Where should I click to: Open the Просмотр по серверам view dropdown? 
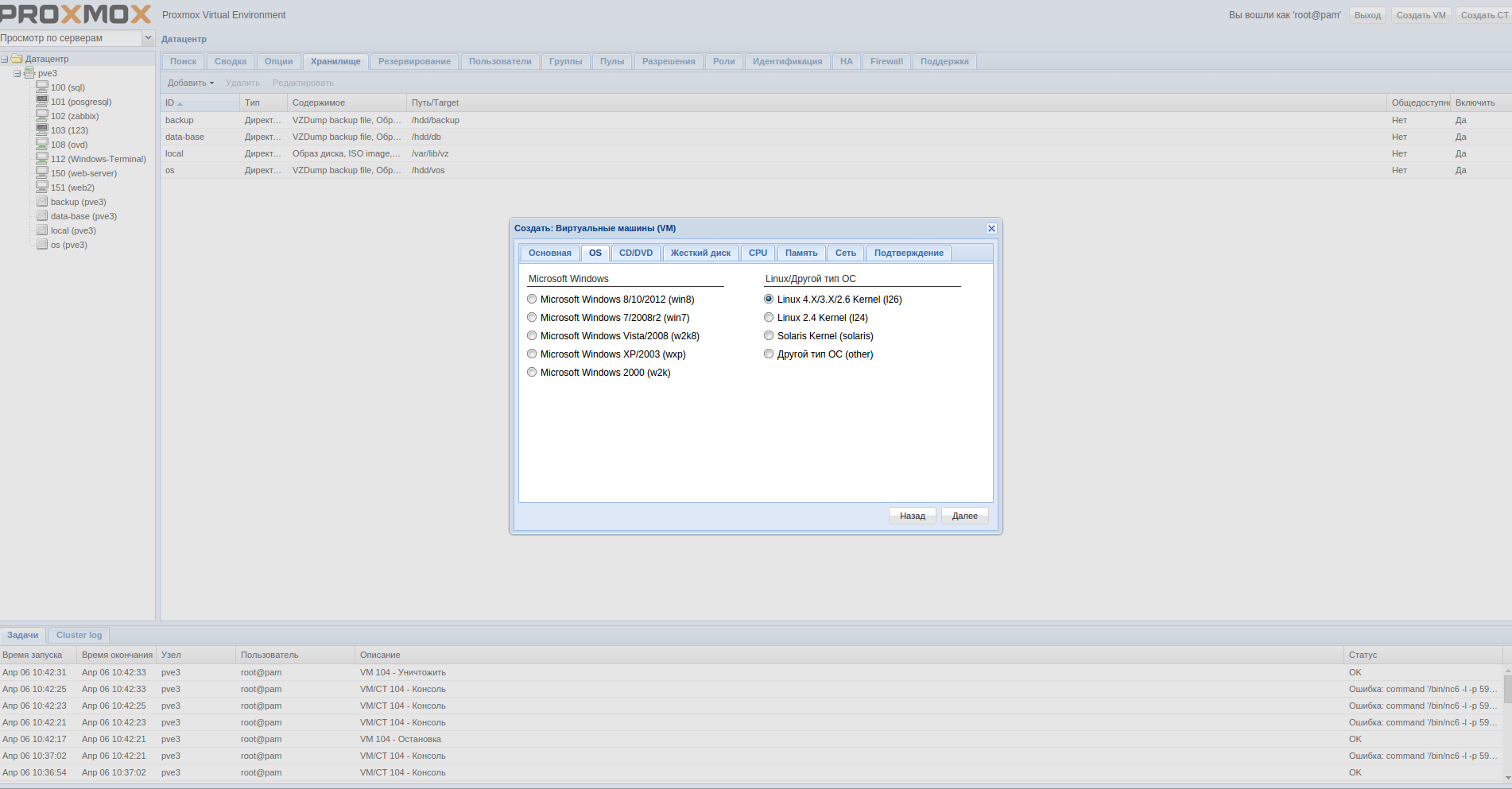click(x=148, y=38)
